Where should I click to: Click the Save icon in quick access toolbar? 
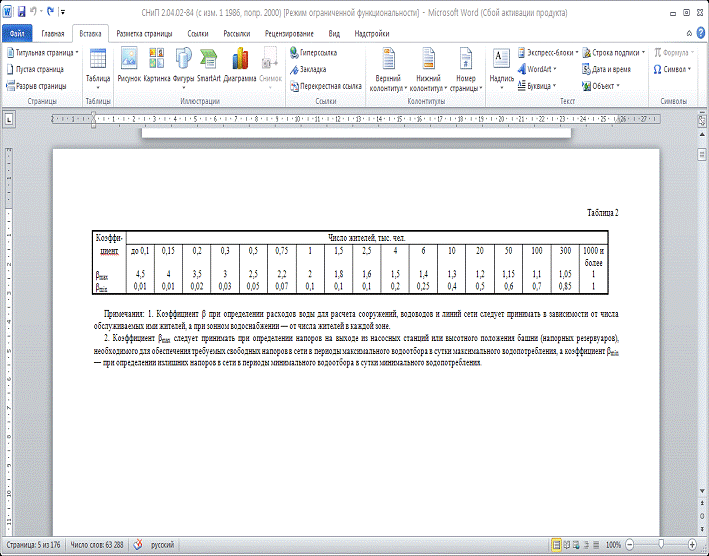point(22,9)
